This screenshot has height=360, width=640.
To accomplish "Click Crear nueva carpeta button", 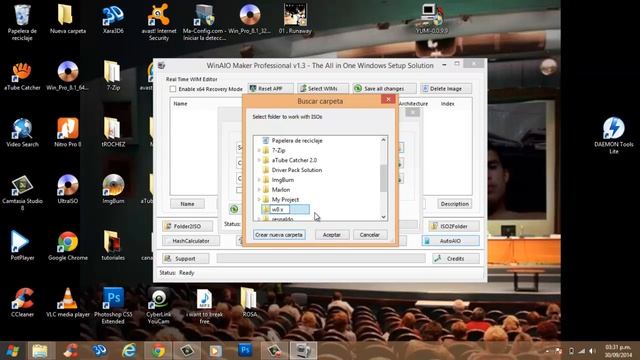I will click(279, 235).
